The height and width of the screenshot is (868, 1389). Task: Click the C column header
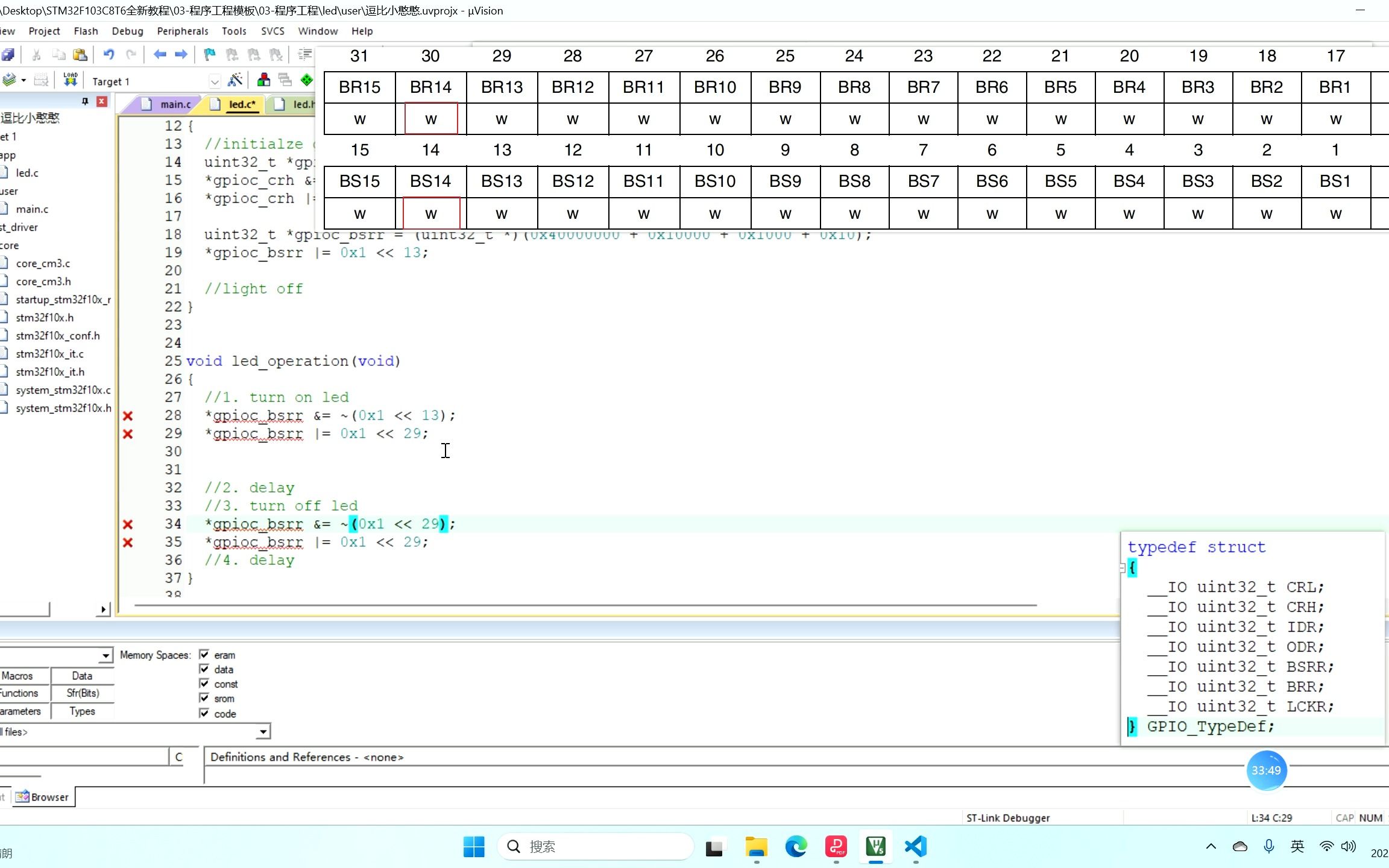click(x=178, y=757)
